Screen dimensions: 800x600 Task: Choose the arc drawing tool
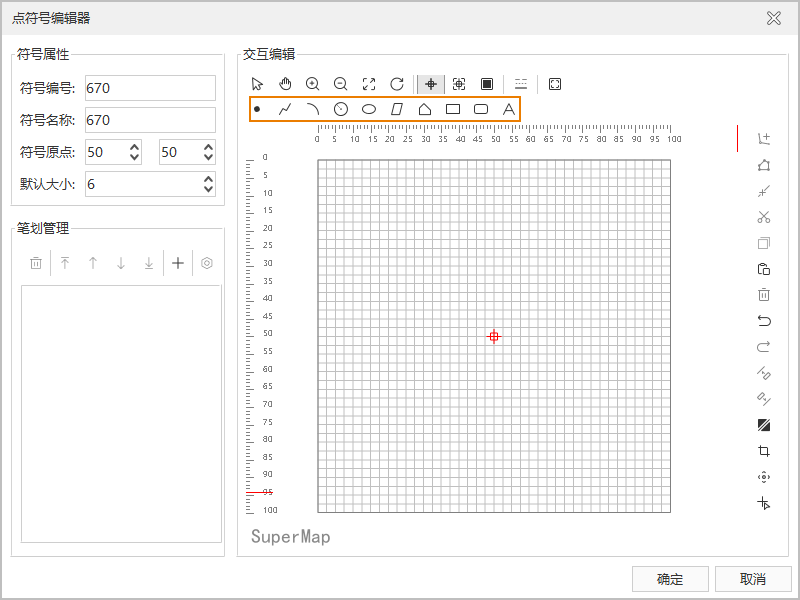pyautogui.click(x=313, y=109)
